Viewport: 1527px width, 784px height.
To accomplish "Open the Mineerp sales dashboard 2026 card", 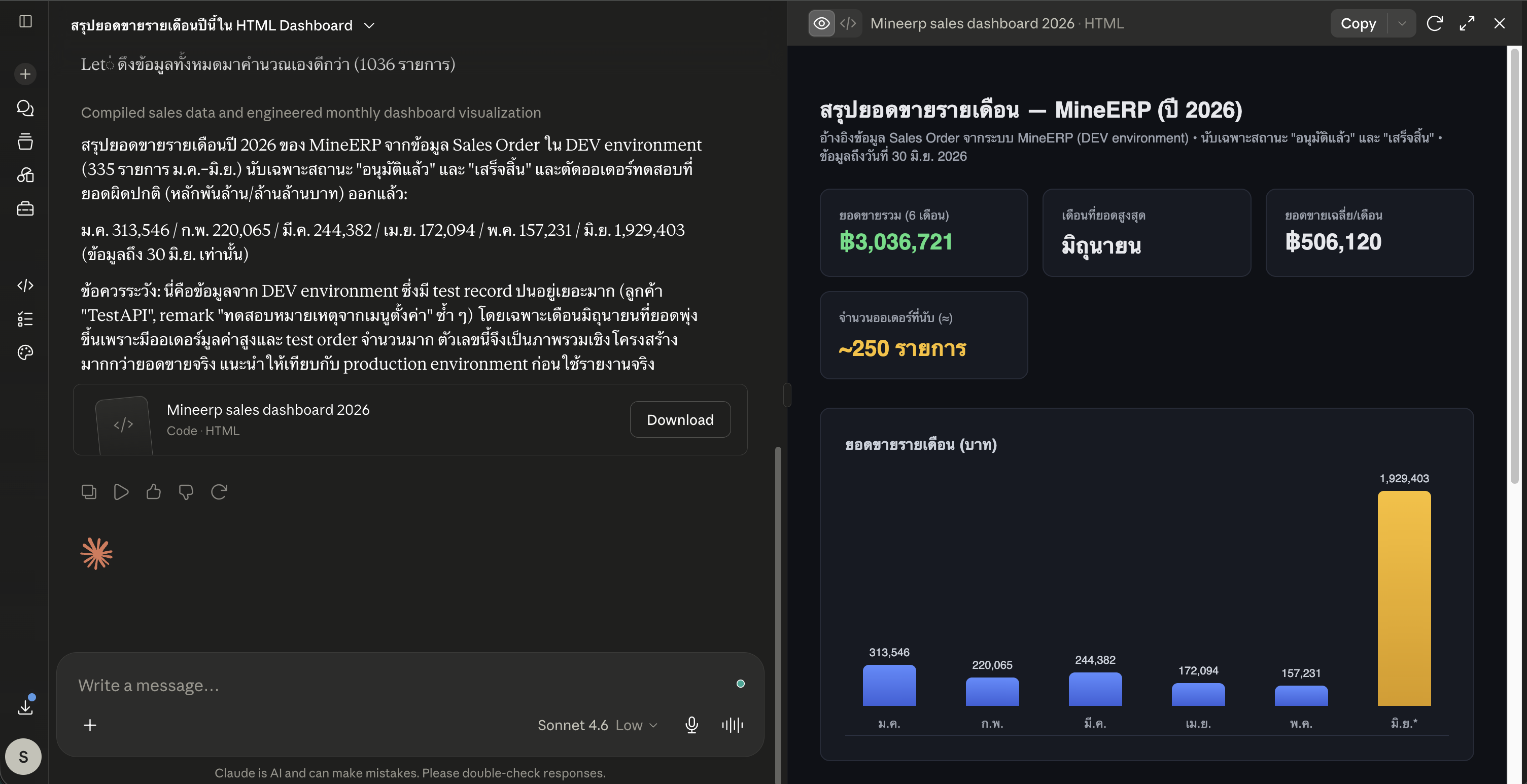I will click(410, 420).
